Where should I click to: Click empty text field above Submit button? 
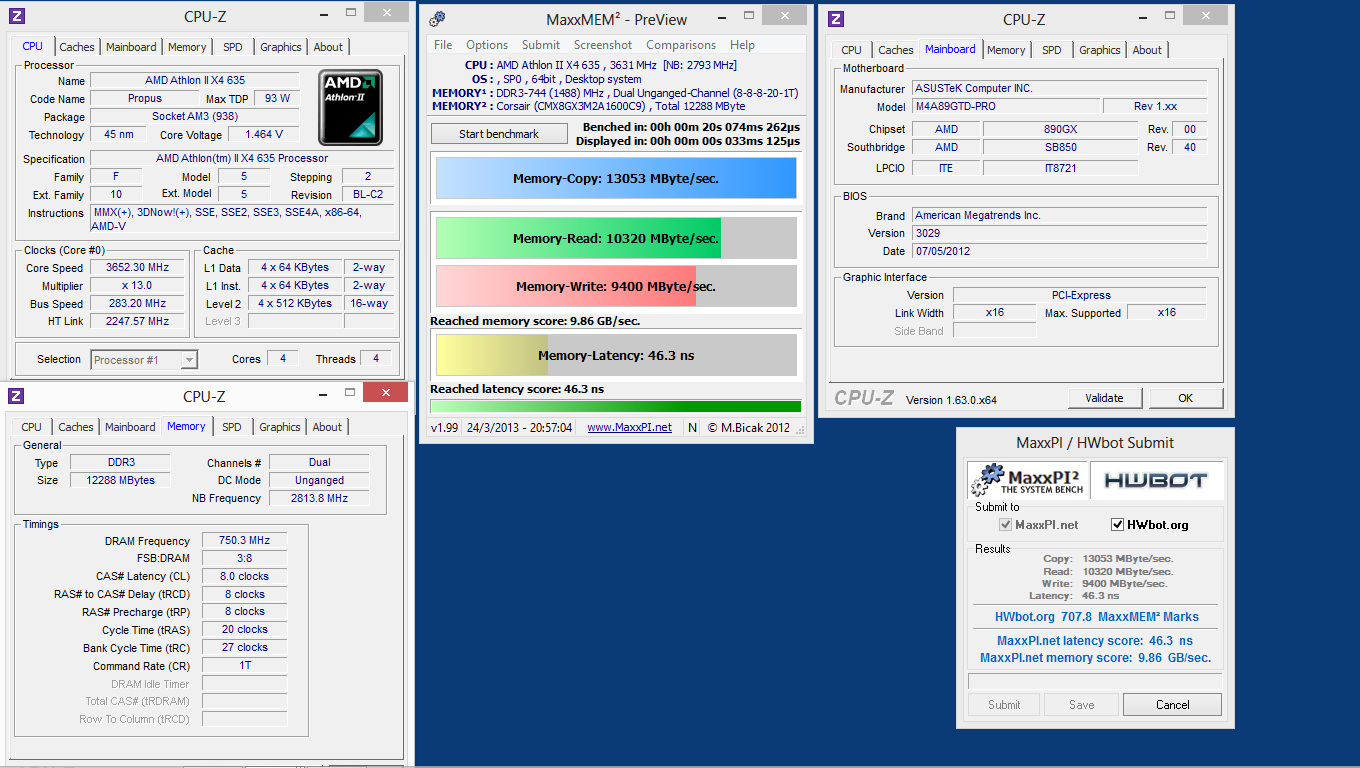click(1095, 681)
